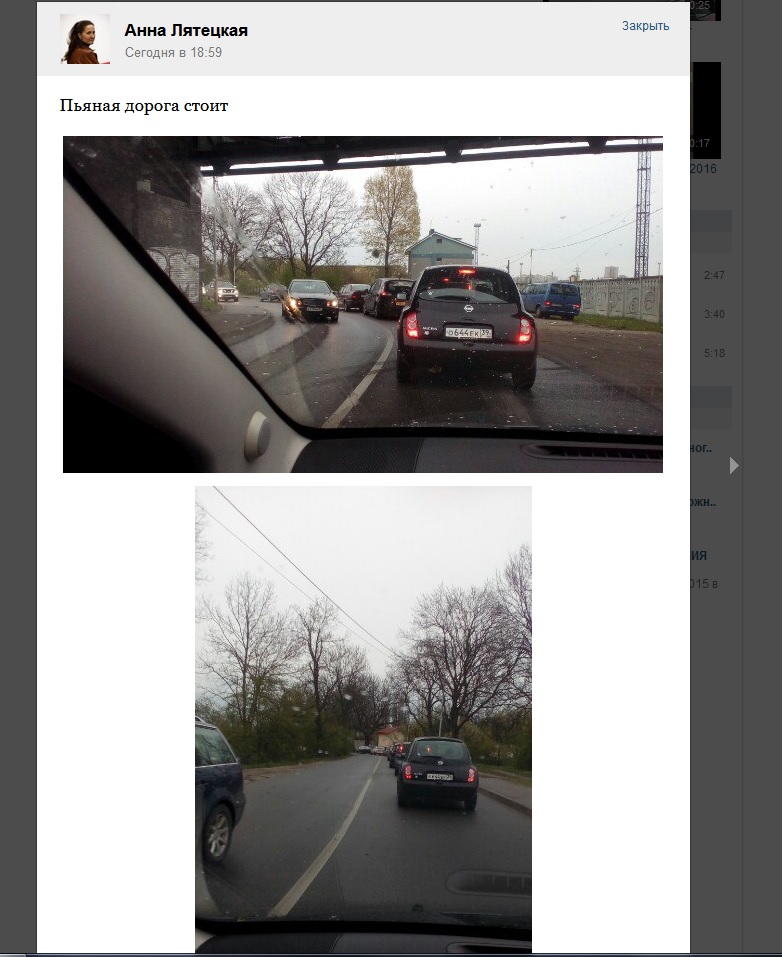782x957 pixels.
Task: Click the Сегодня в 18:59 timestamp link
Action: 173,52
